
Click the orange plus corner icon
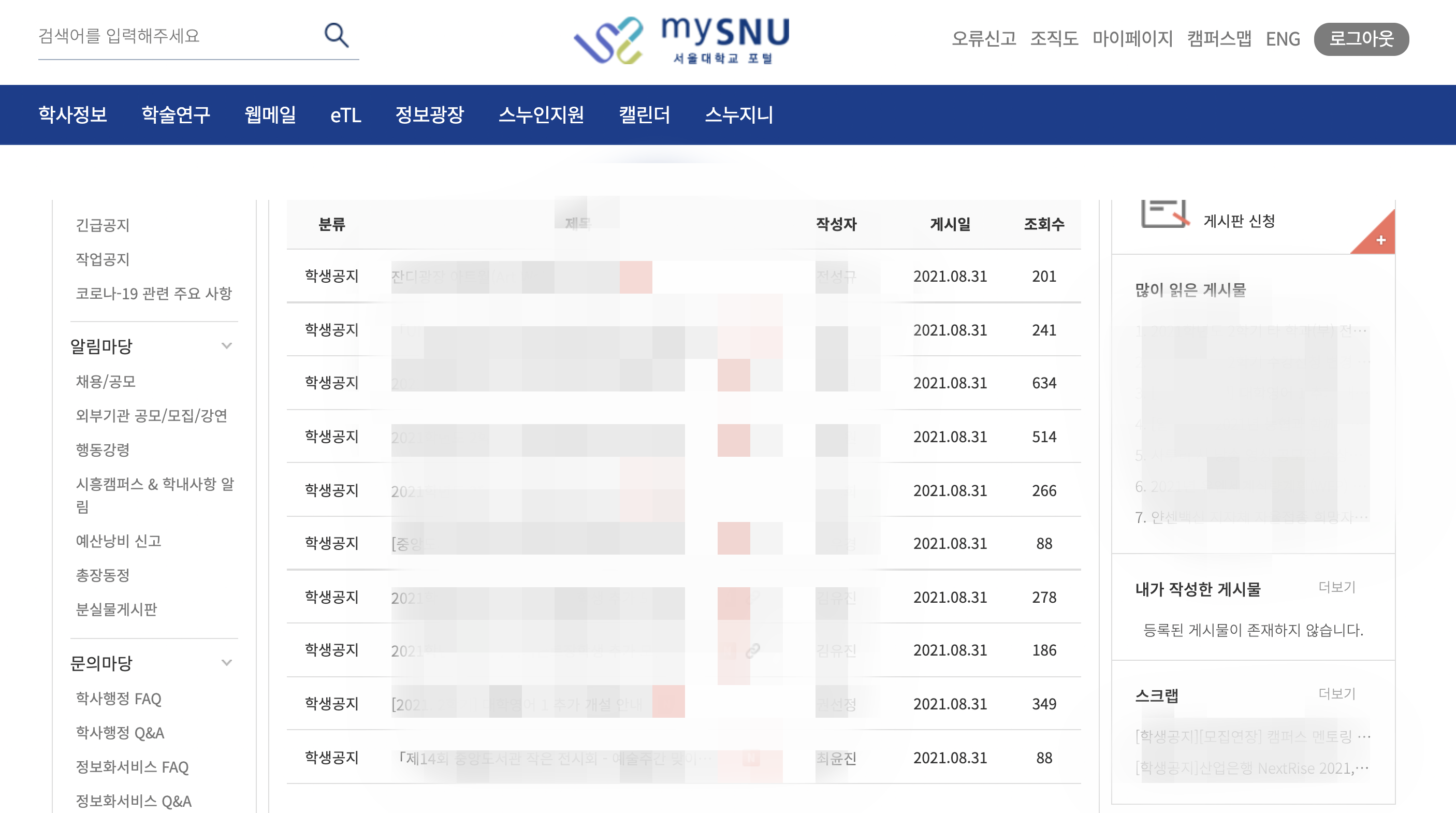1380,240
